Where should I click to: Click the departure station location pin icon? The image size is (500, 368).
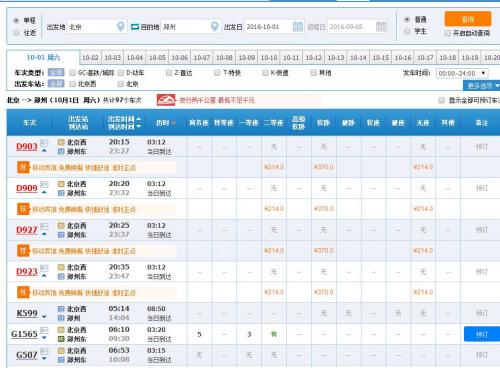point(121,26)
